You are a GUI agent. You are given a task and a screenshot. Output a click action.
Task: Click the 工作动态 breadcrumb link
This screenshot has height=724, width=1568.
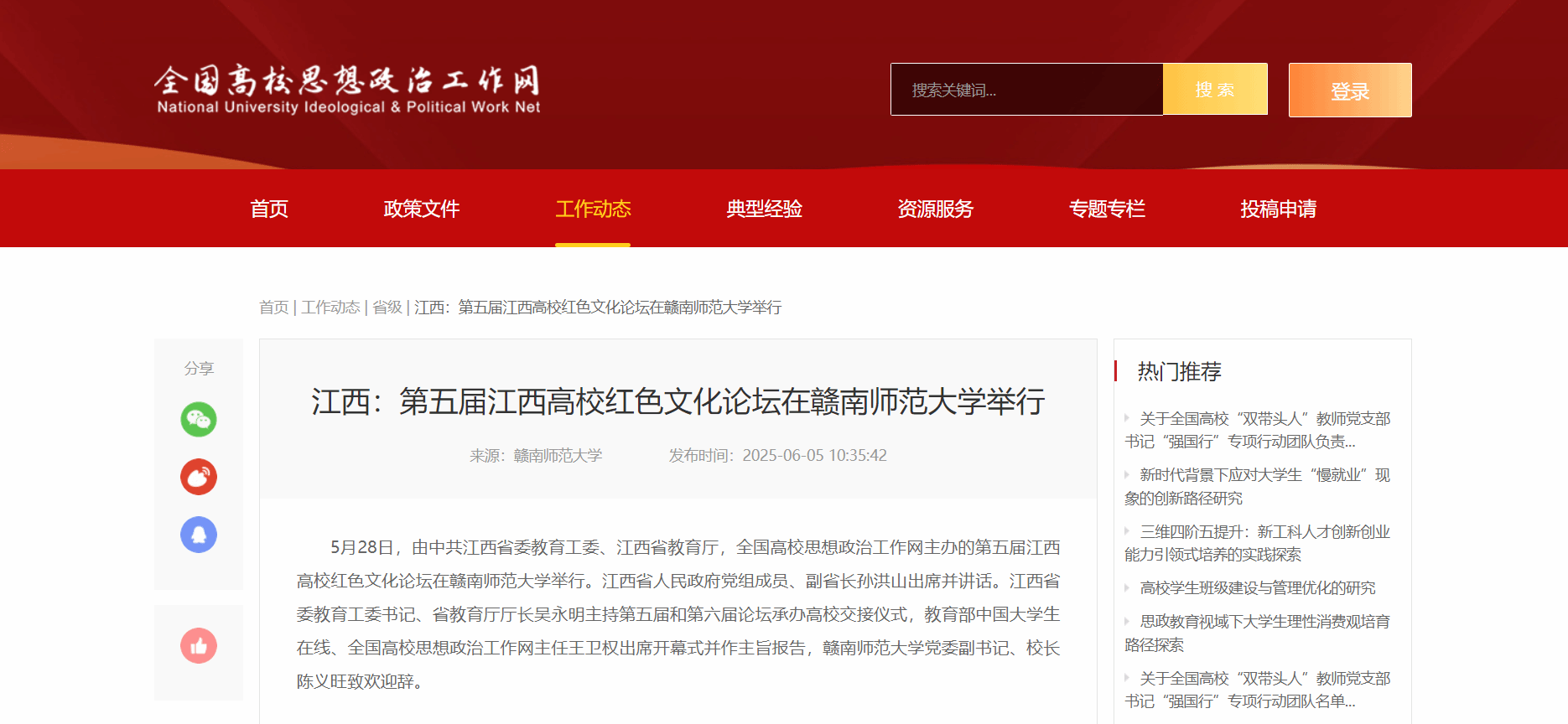tap(330, 308)
